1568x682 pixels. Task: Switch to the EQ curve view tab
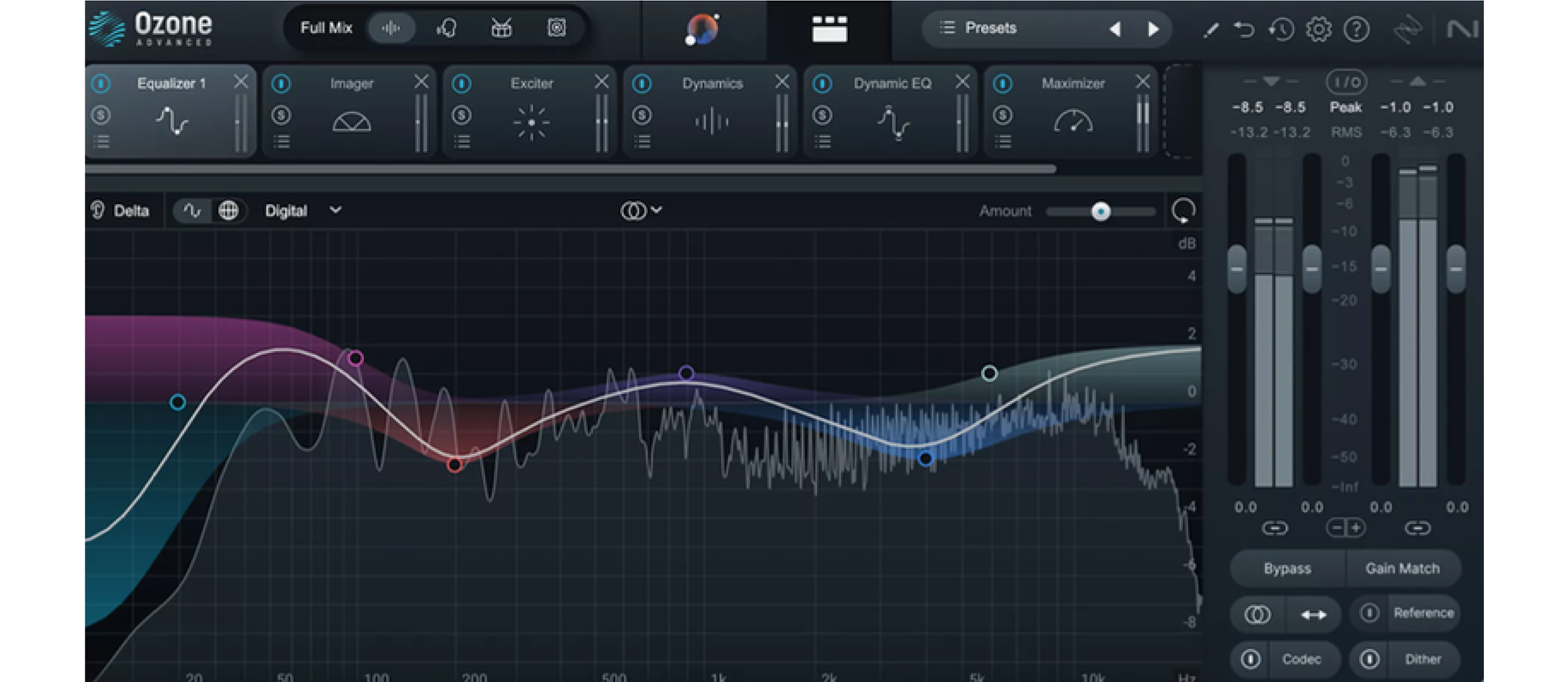click(x=192, y=210)
